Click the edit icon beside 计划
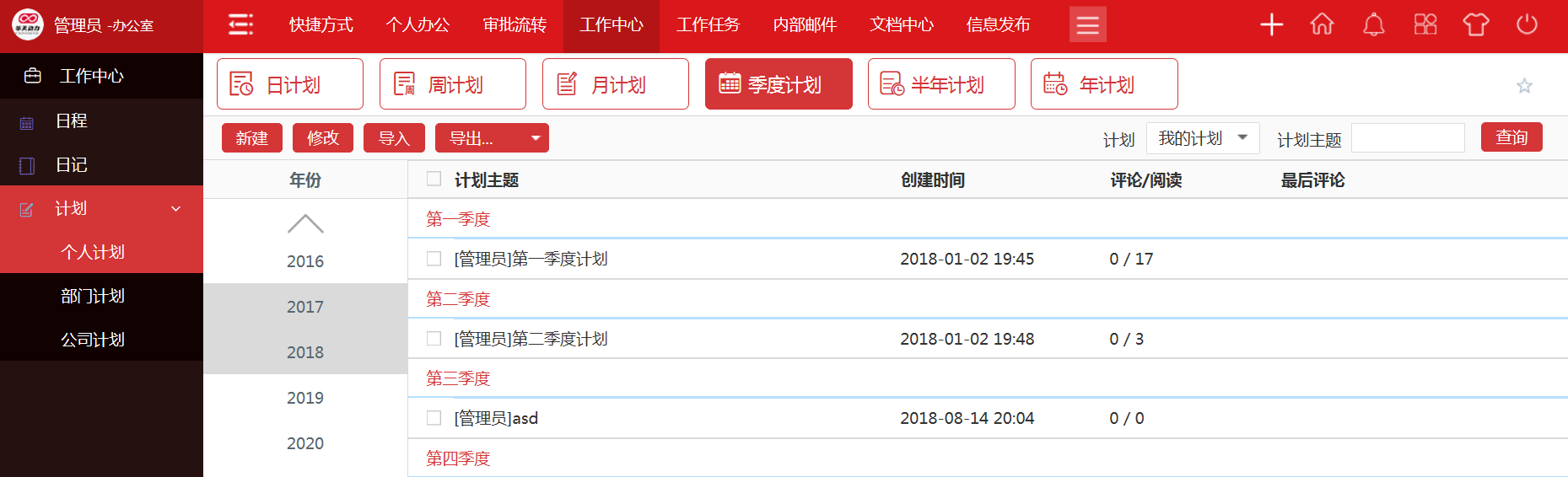 (x=27, y=209)
